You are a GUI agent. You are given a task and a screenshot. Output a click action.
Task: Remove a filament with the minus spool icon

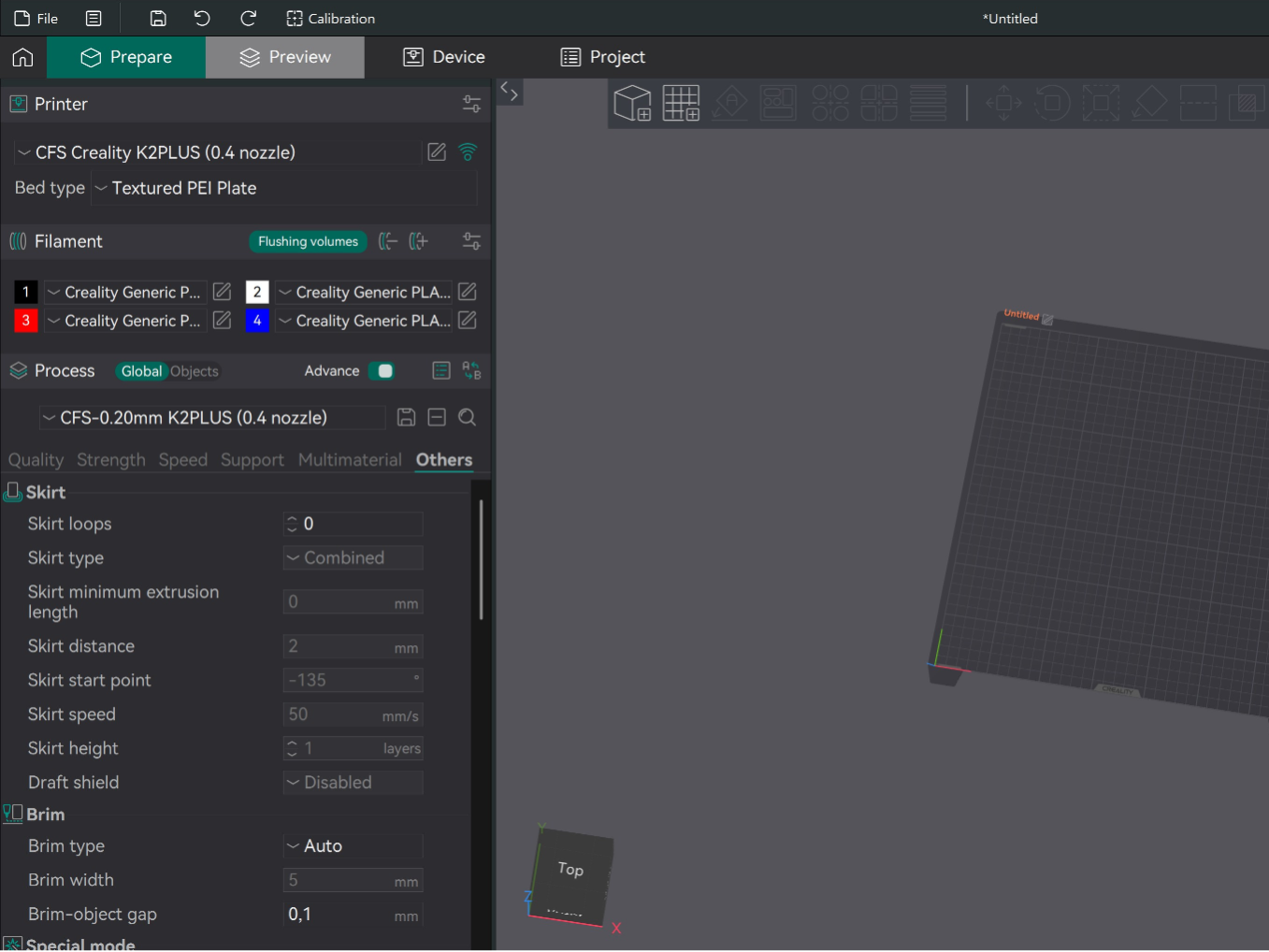[387, 241]
